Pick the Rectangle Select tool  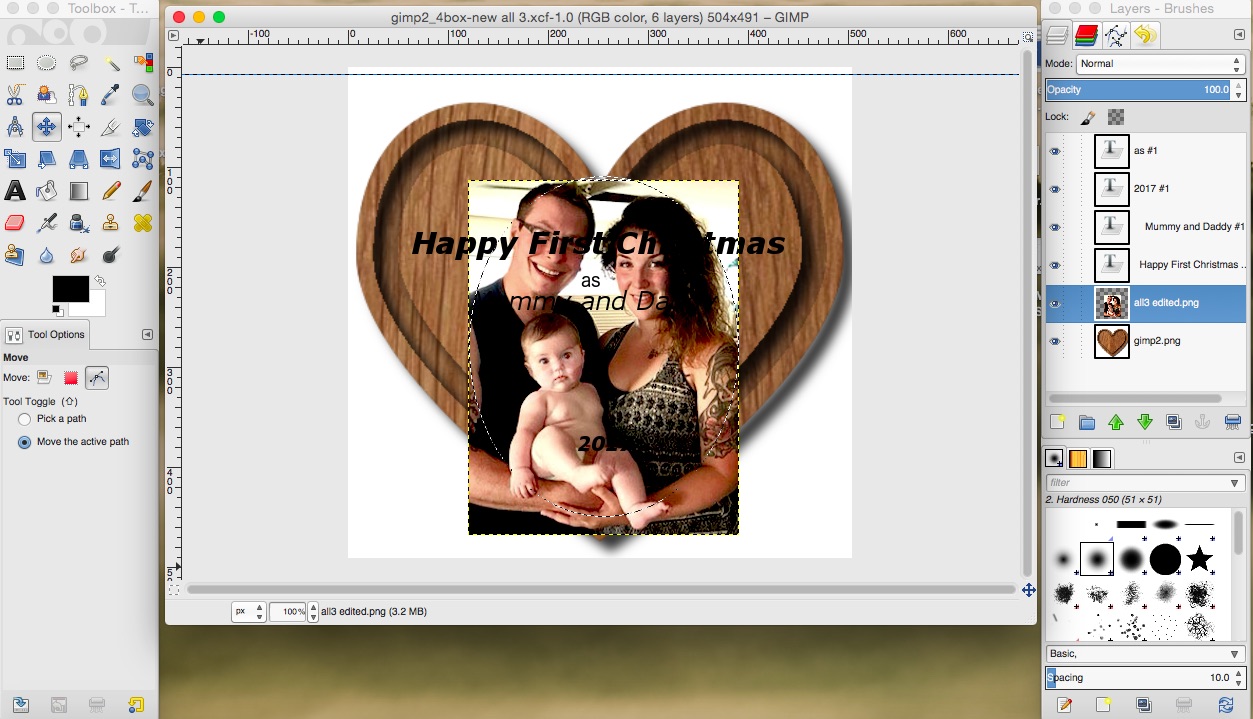click(15, 63)
